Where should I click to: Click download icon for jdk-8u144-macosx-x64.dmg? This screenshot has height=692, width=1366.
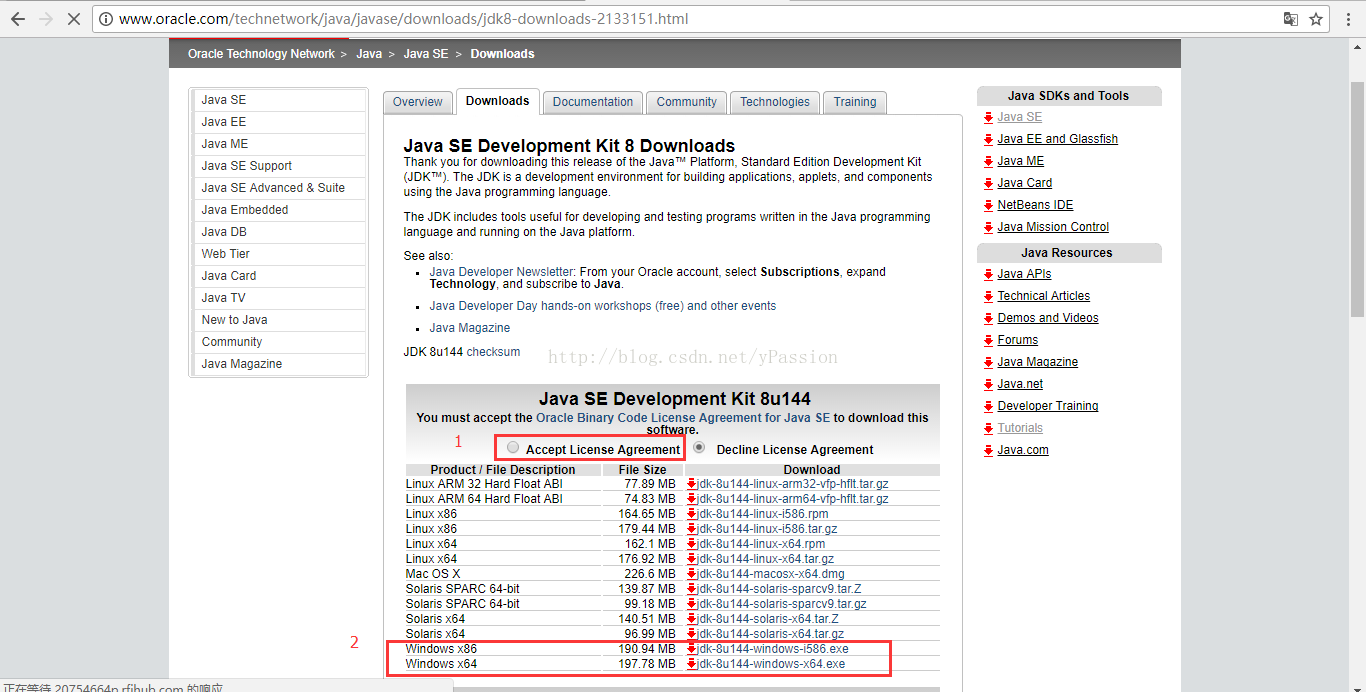click(691, 574)
